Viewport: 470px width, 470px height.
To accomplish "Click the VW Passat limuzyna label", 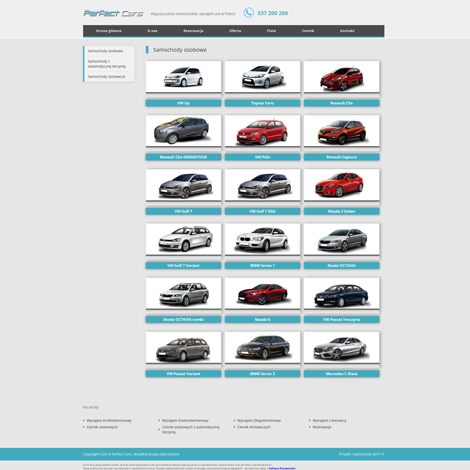I will coord(342,320).
